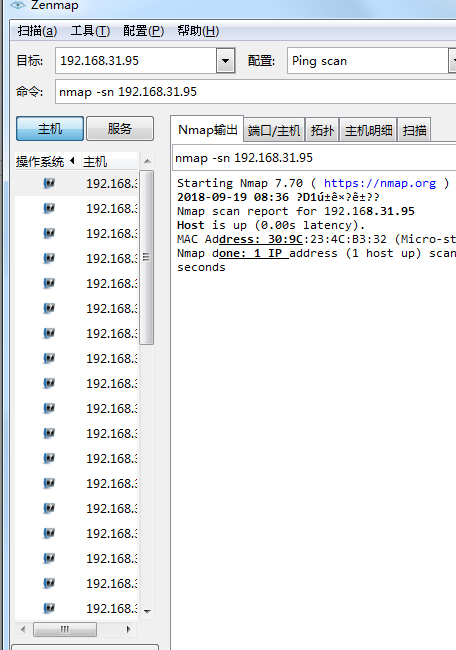Sort hosts by the 主机 column header
This screenshot has width=456, height=650.
(x=109, y=161)
